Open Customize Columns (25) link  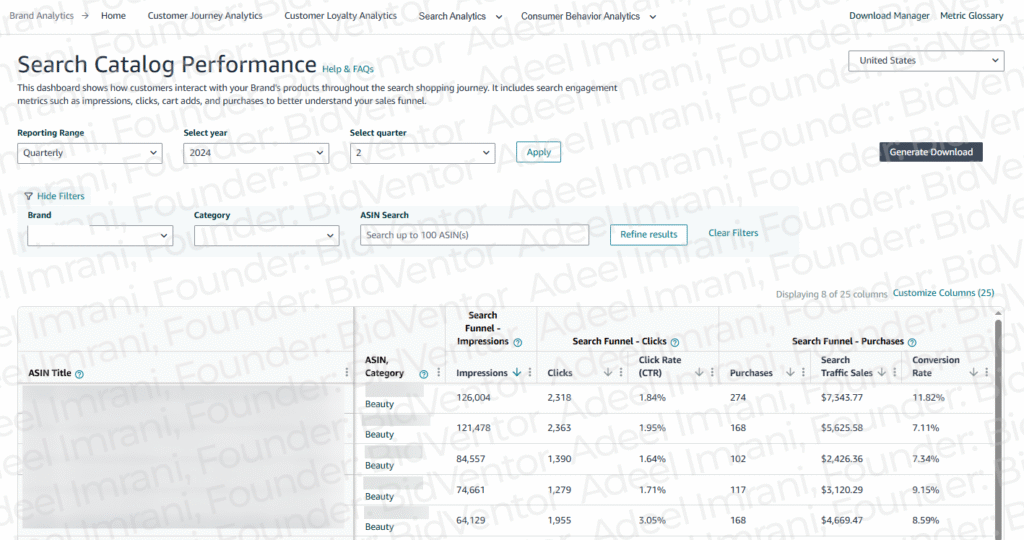point(944,293)
